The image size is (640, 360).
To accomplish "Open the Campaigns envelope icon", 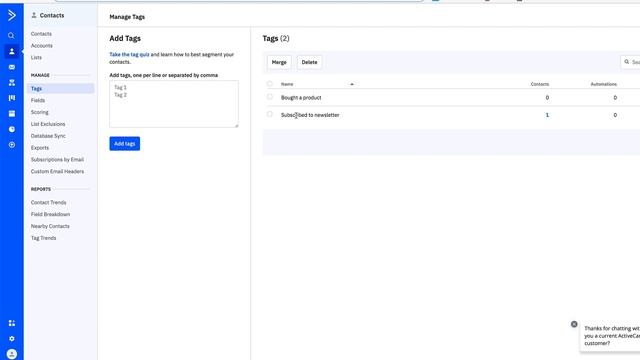I will coord(11,67).
